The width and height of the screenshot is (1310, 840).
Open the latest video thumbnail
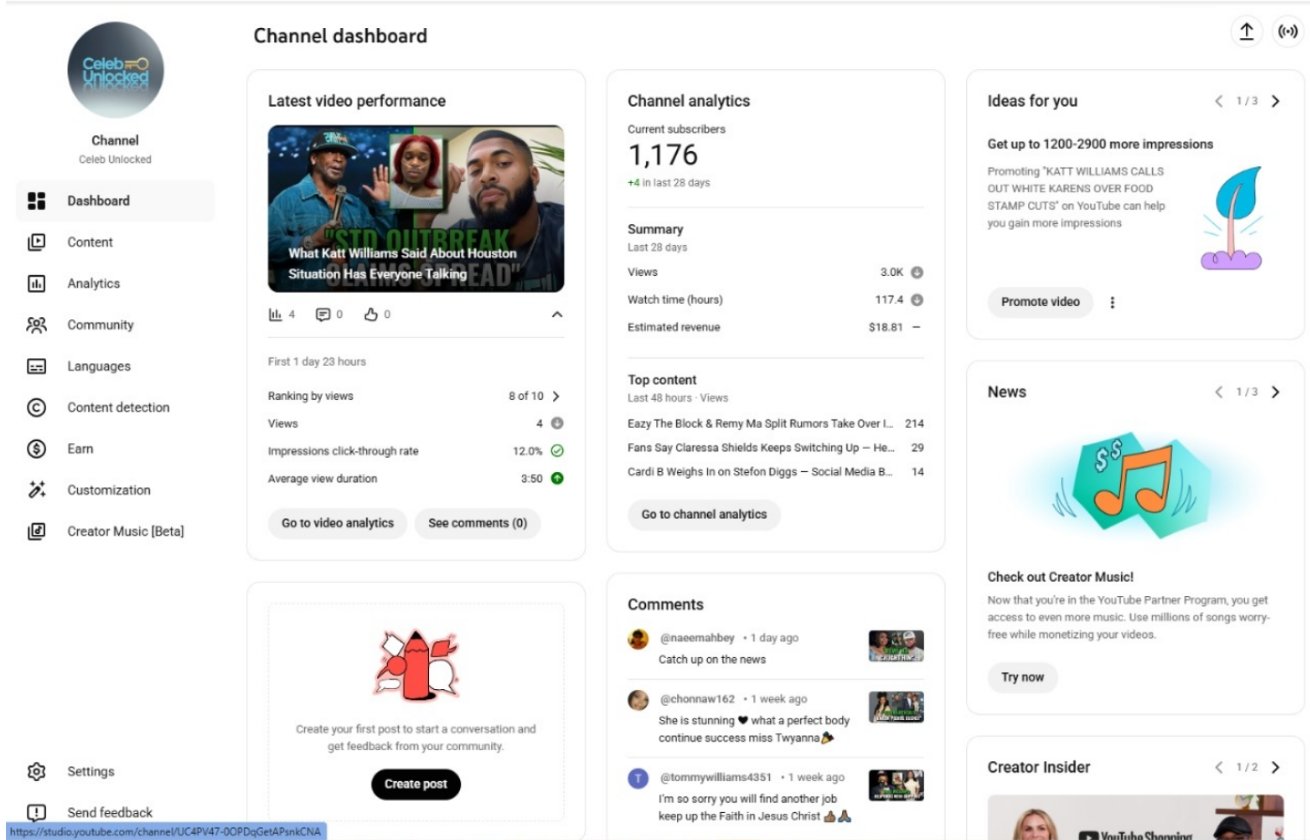pyautogui.click(x=415, y=208)
